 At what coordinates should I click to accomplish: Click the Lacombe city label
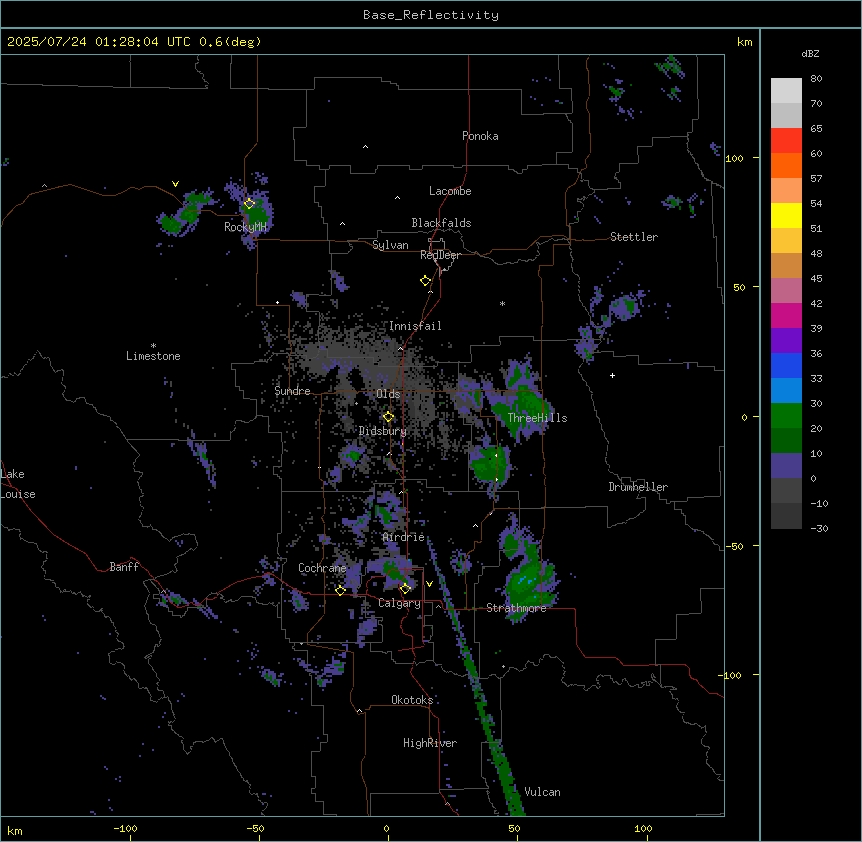tap(450, 191)
